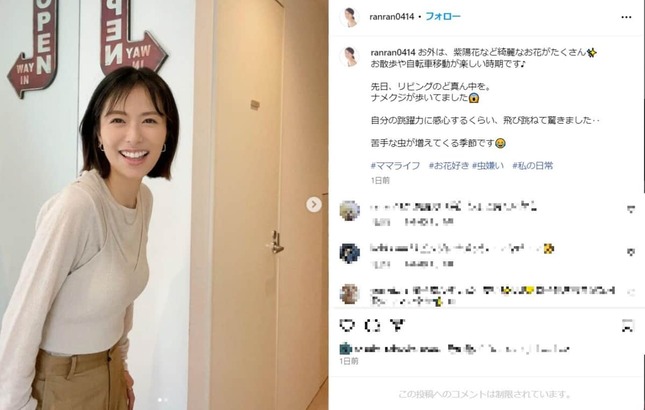Click the フォロー follow button

click(443, 16)
